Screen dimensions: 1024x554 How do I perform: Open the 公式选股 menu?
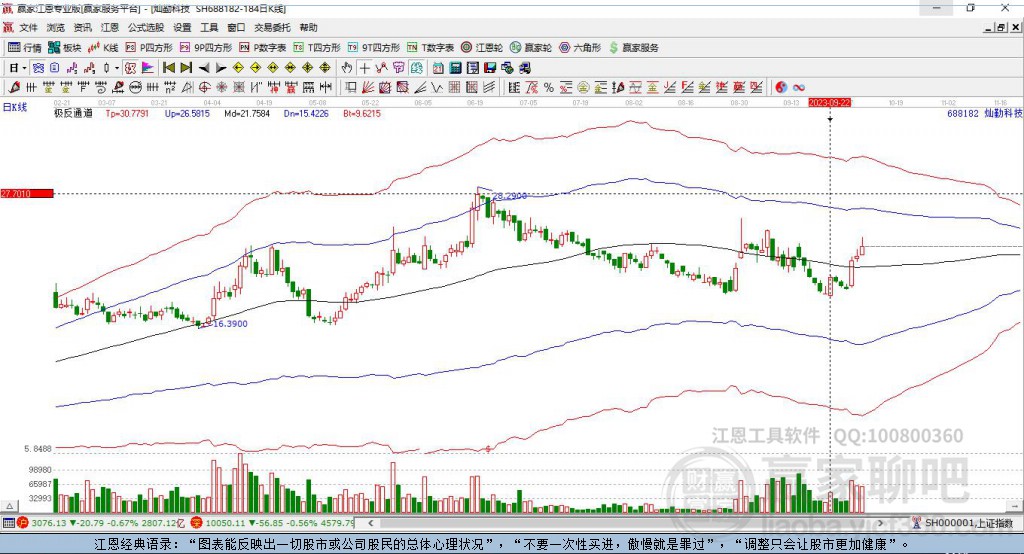tap(146, 27)
